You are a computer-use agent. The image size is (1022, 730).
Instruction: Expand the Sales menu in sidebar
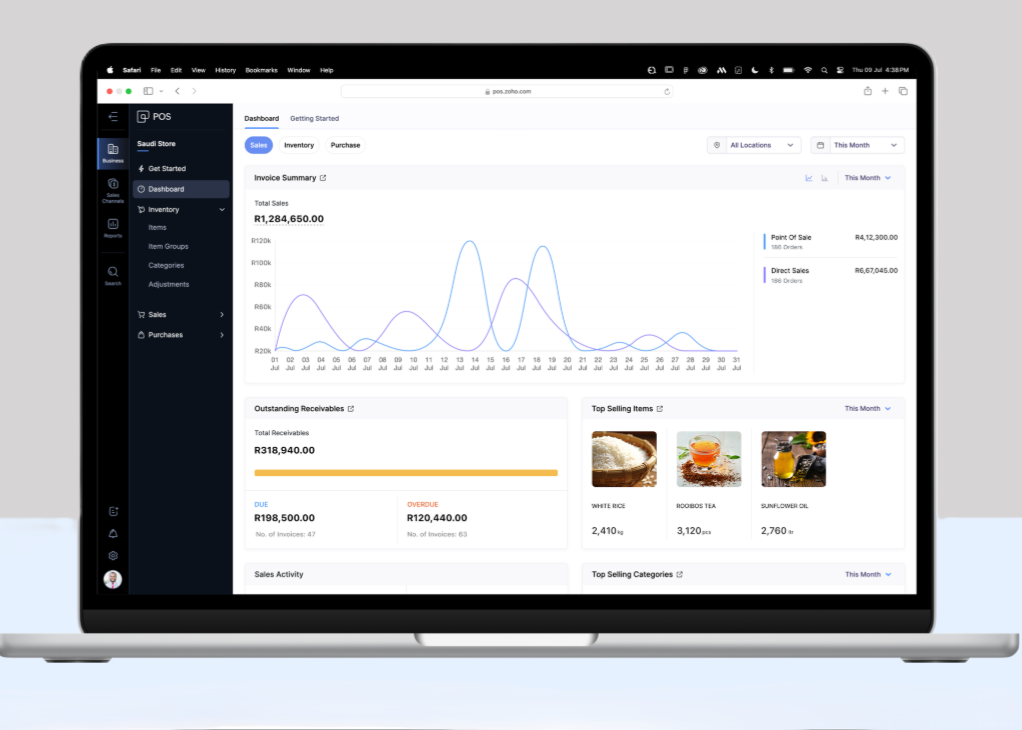181,315
